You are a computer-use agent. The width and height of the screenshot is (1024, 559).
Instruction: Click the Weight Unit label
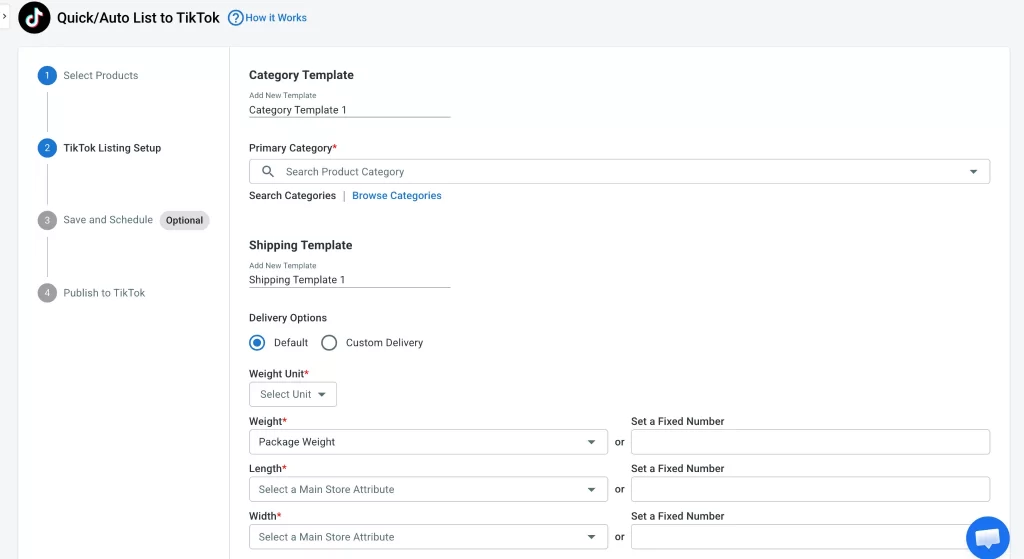point(279,374)
